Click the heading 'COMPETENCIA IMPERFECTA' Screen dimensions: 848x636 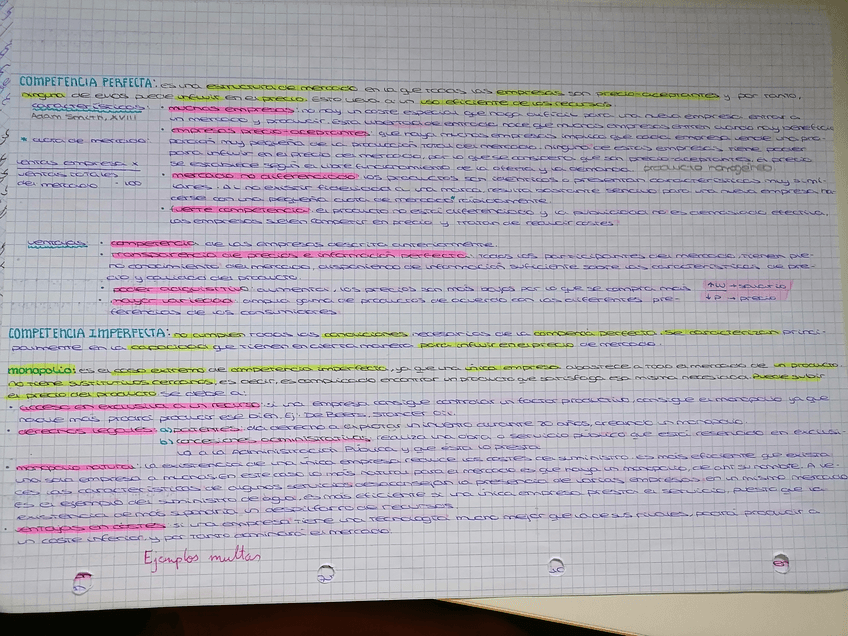click(x=88, y=333)
